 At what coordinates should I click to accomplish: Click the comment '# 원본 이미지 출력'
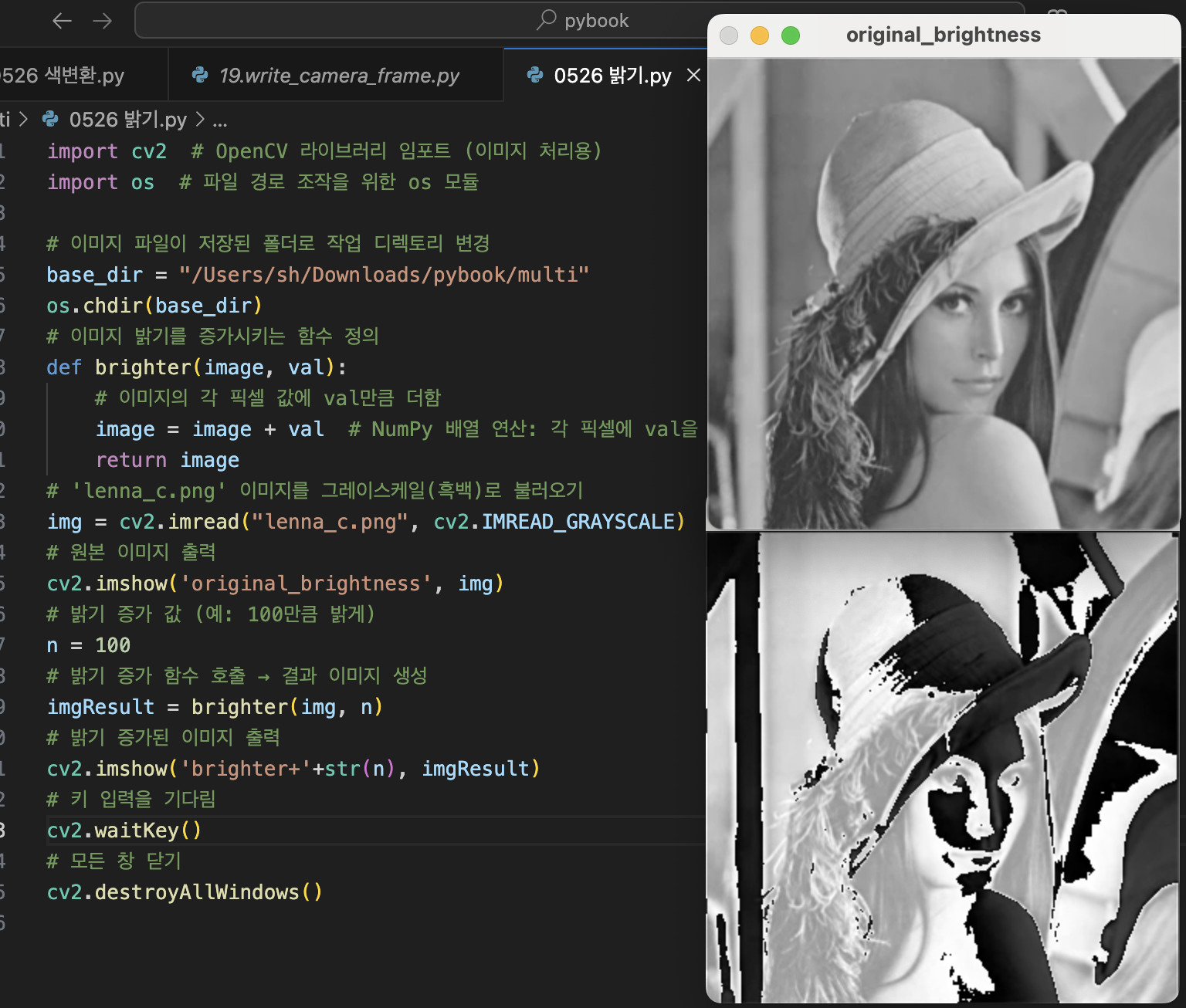click(x=131, y=553)
